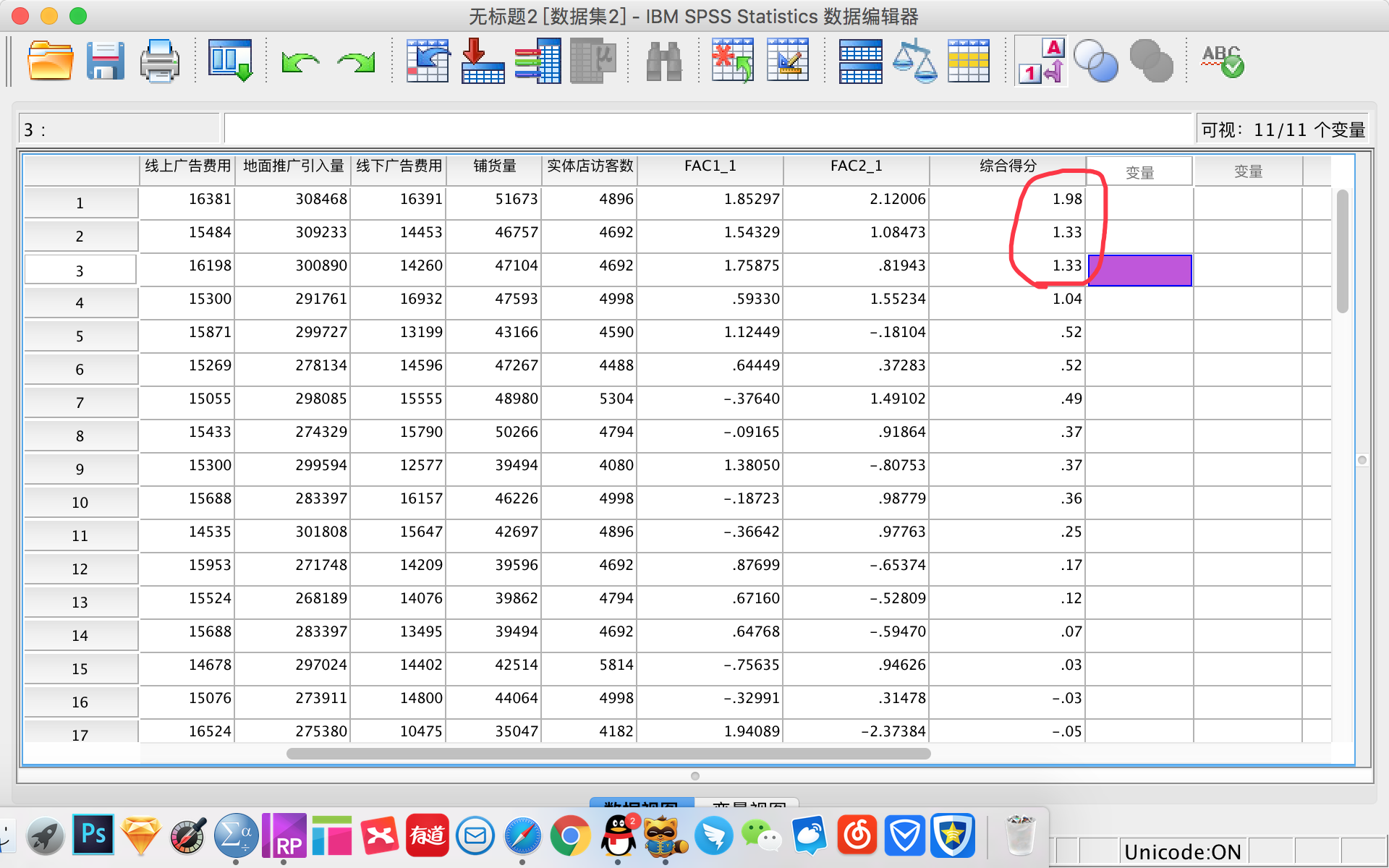This screenshot has height=868, width=1389.
Task: Select the 综合得分 column header
Action: pos(1007,166)
